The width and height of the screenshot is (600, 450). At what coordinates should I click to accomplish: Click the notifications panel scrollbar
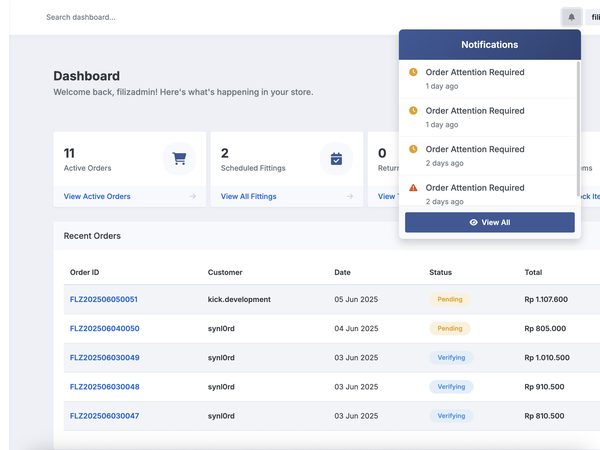click(x=578, y=128)
